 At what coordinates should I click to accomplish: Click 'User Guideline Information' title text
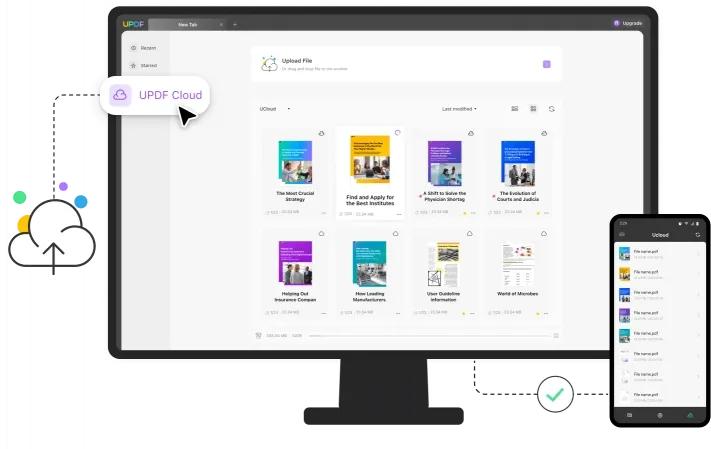click(443, 297)
